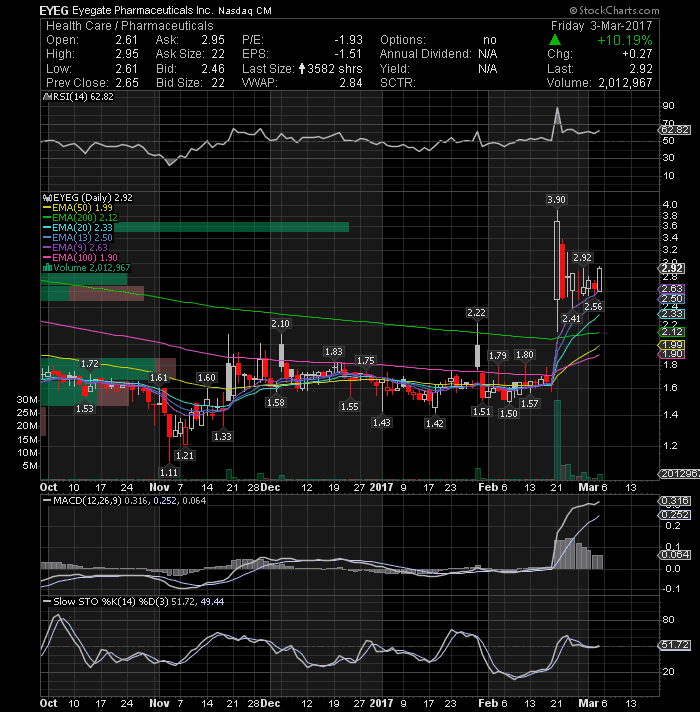
Task: Click Health Care / Pharmaceuticals sector text
Action: point(129,26)
